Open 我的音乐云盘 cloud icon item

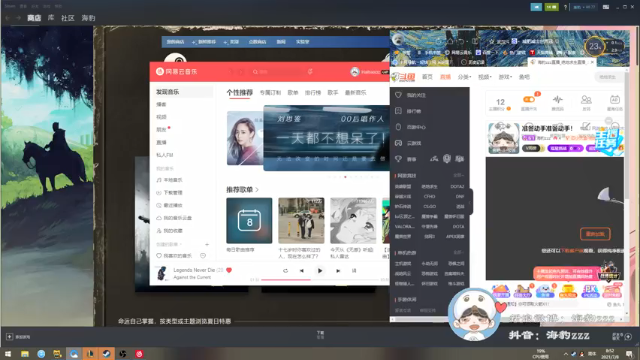tap(174, 218)
